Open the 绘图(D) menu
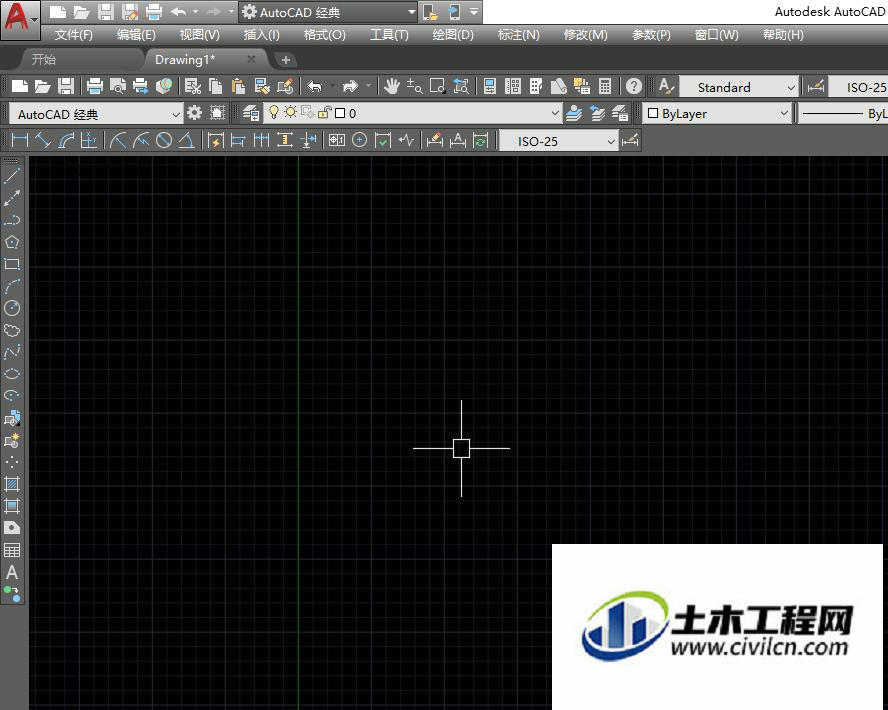This screenshot has width=888, height=710. point(453,35)
